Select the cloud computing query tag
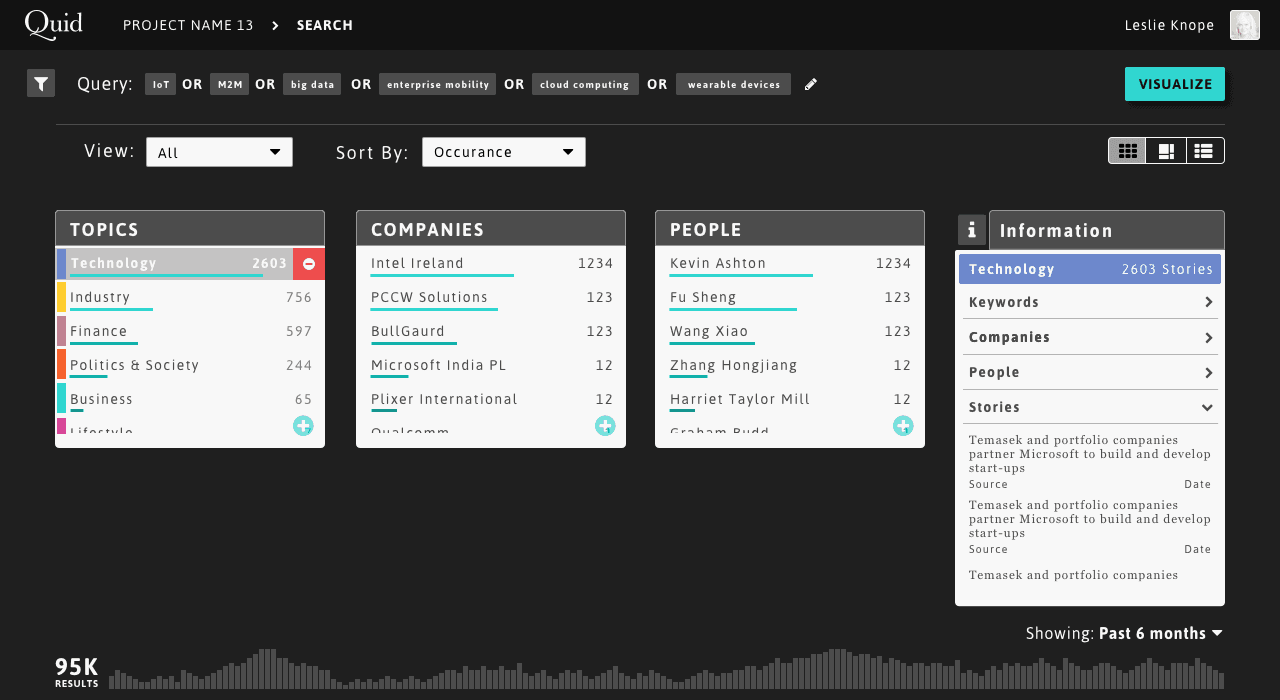The image size is (1280, 700). pos(585,84)
